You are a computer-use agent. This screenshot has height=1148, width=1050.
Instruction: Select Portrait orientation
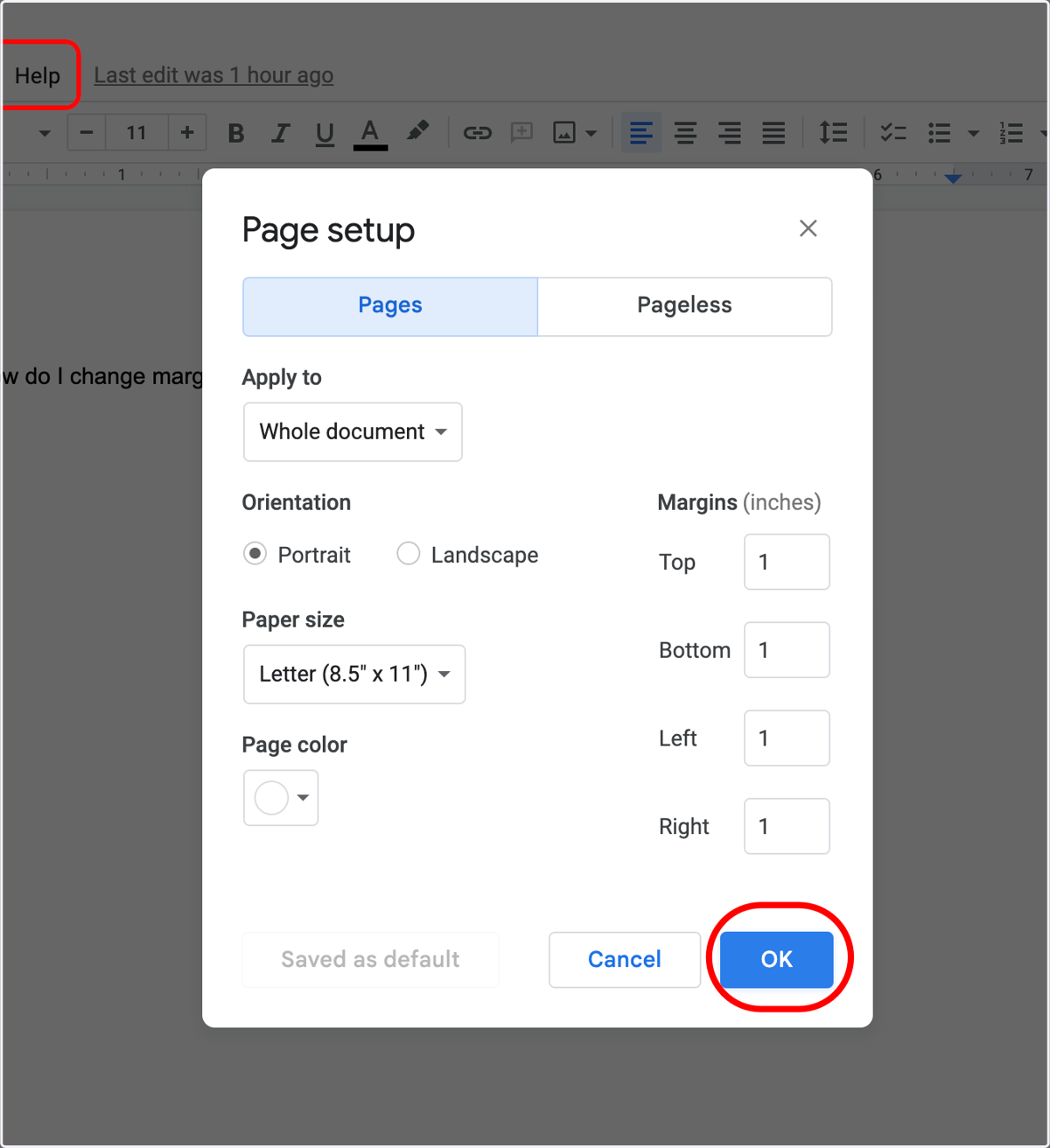click(x=255, y=554)
